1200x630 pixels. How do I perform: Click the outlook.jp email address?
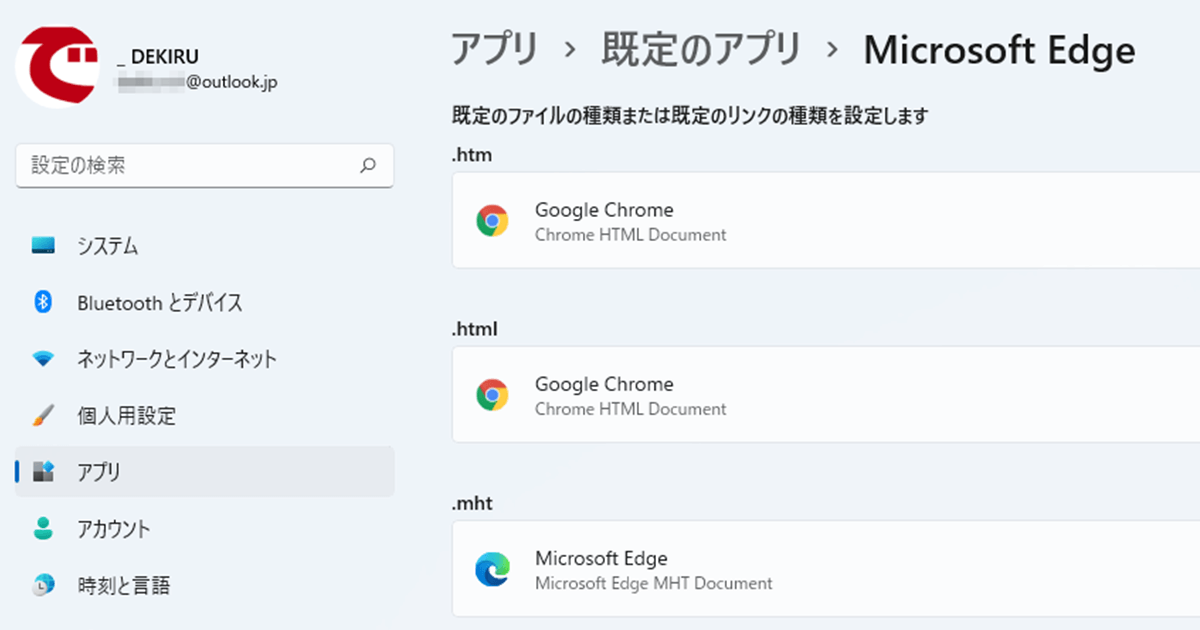coord(197,83)
